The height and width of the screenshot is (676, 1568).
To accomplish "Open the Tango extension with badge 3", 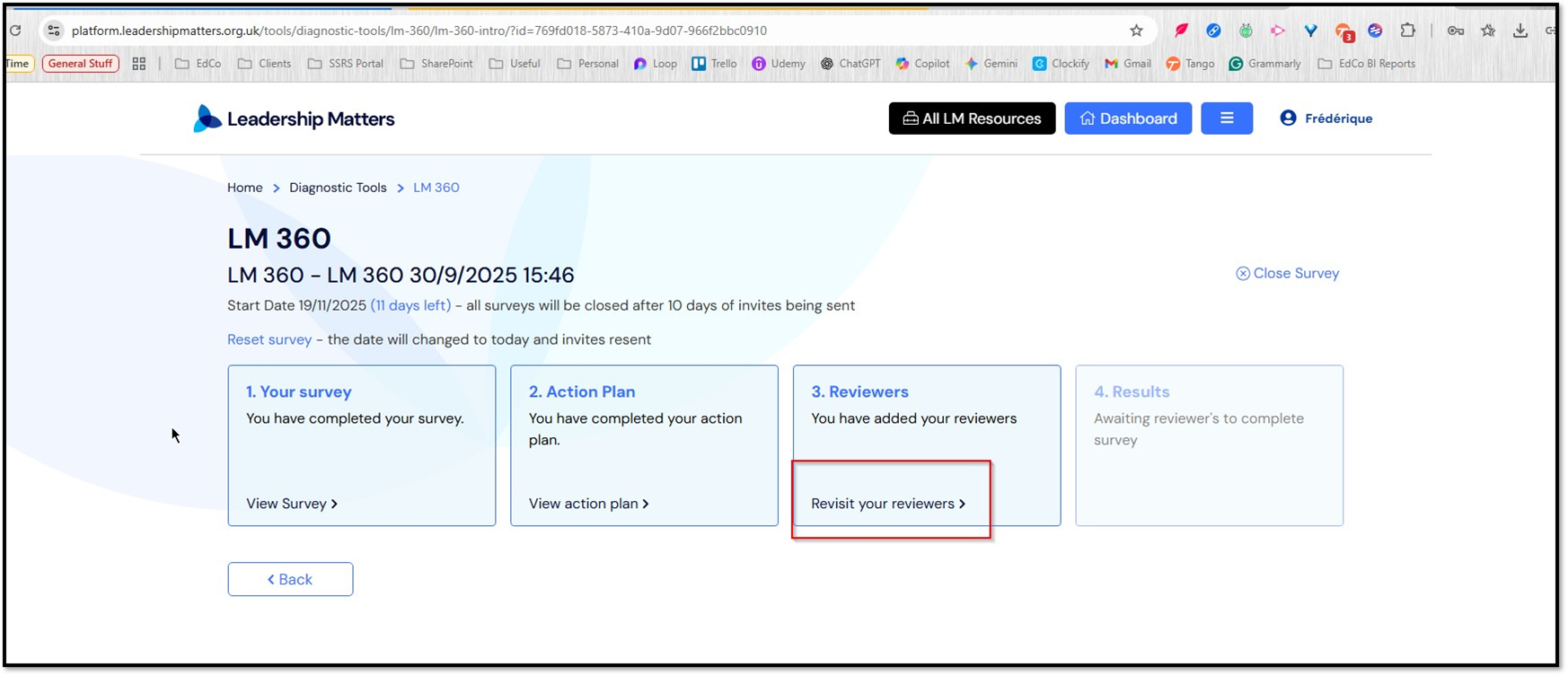I will click(1344, 32).
